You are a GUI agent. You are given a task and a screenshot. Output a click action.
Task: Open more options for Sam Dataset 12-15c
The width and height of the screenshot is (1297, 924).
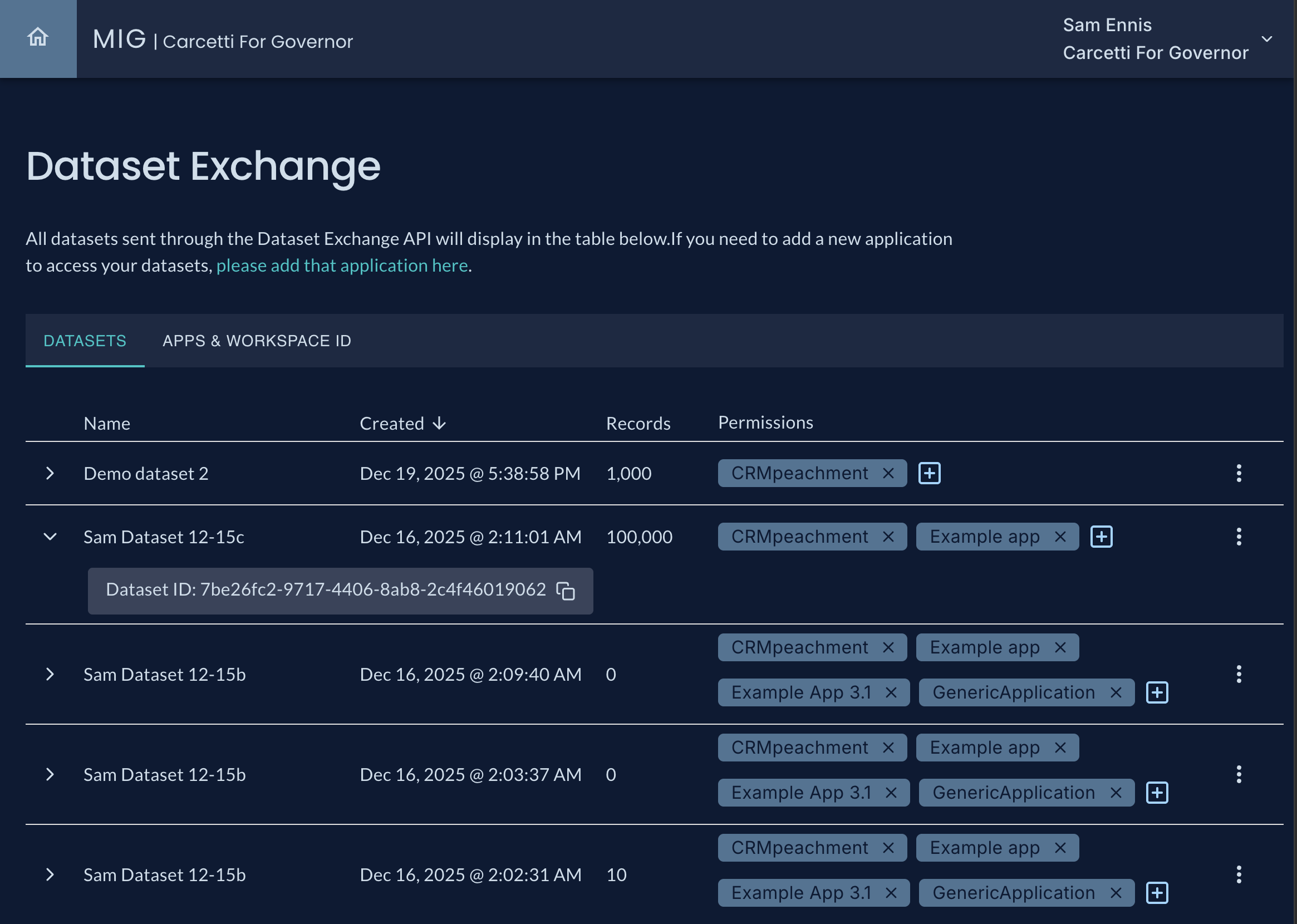coord(1239,537)
